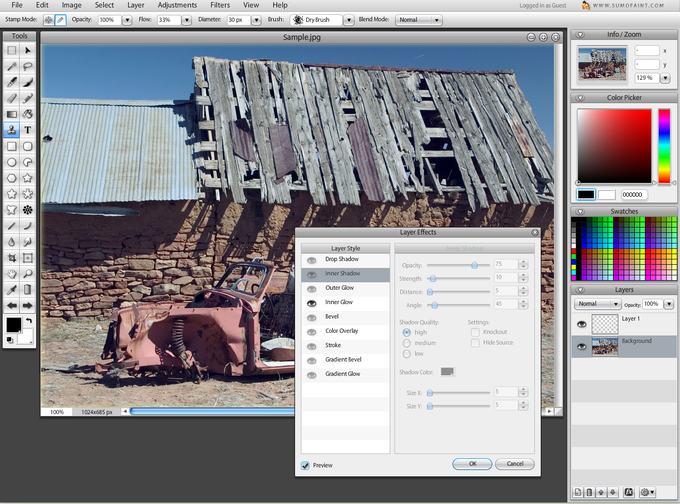The image size is (680, 504).
Task: Select the Ellipse shape tool
Action: pos(12,162)
